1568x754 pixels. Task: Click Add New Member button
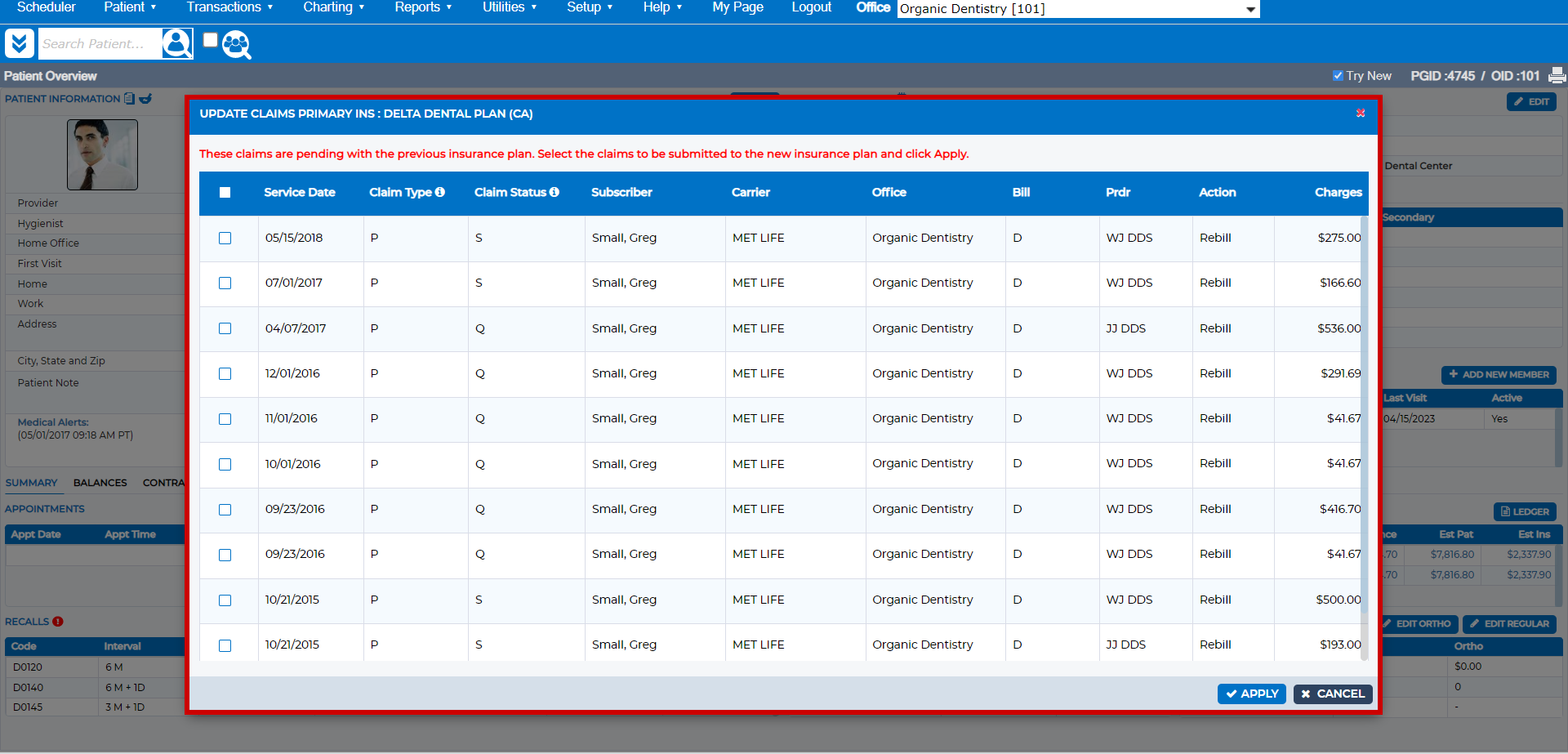tap(1499, 374)
